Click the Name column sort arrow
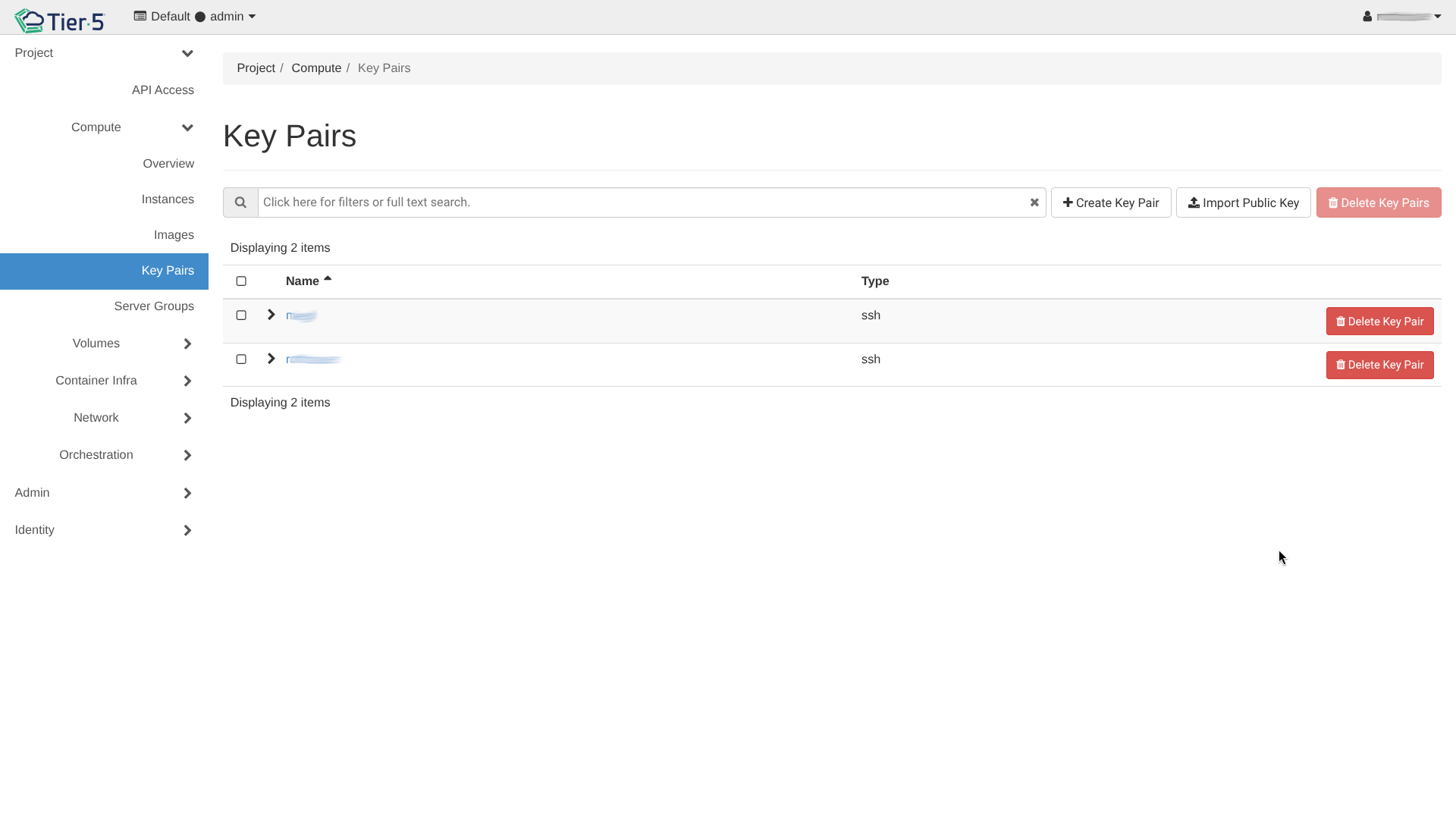Image resolution: width=1456 pixels, height=819 pixels. click(328, 280)
